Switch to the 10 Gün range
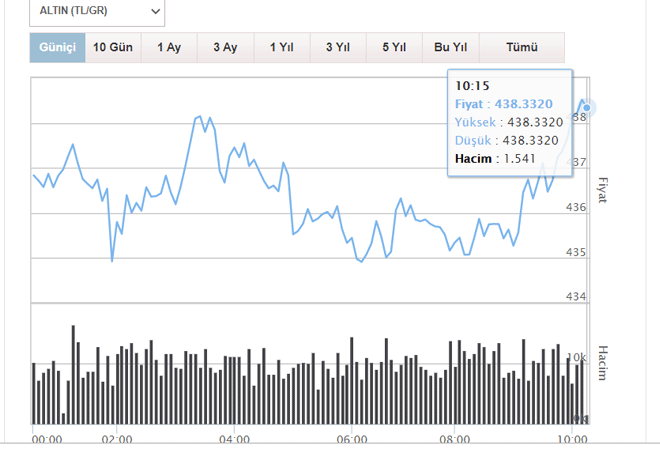 (x=113, y=48)
